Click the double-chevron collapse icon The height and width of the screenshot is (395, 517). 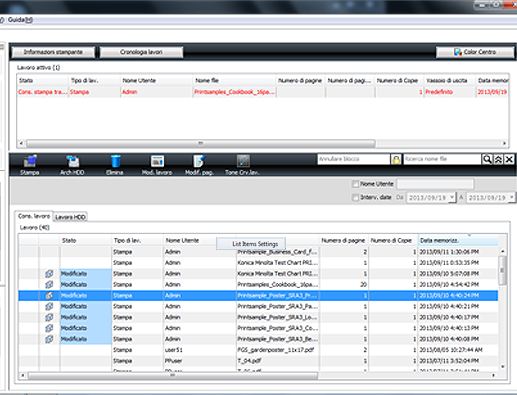[498, 159]
